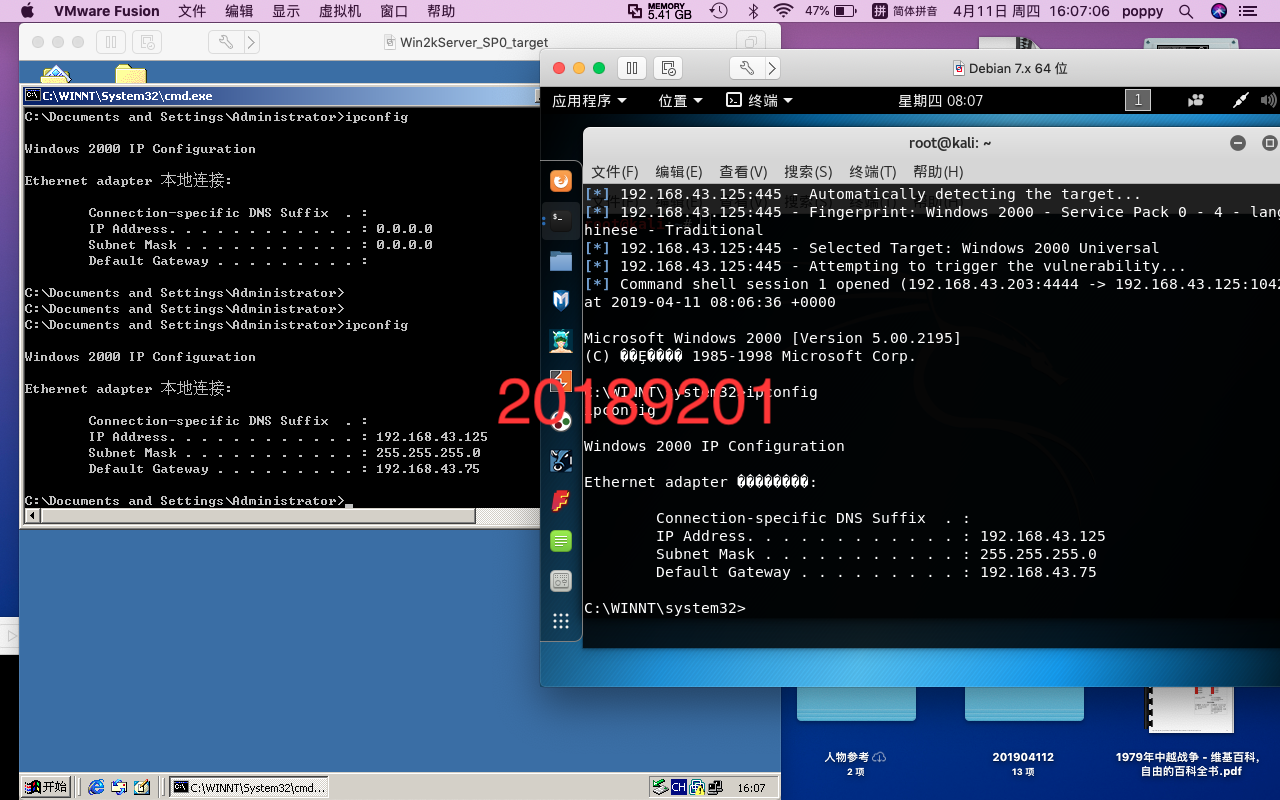Click the cmd.exe title bar system icon

33,96
